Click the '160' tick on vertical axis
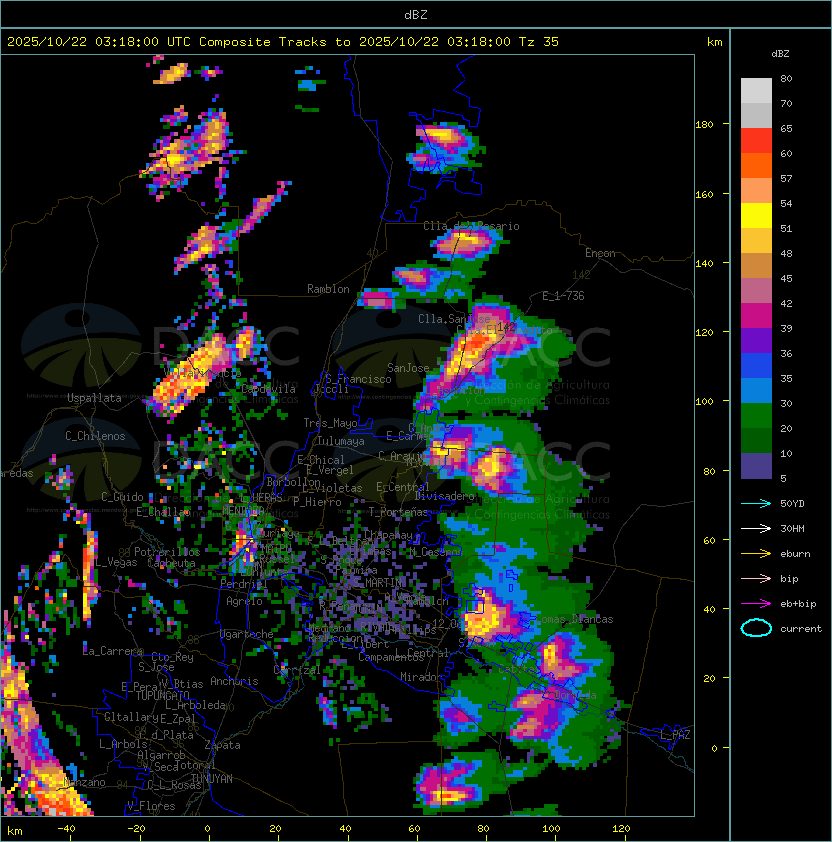Viewport: 832px width, 842px height. click(704, 194)
